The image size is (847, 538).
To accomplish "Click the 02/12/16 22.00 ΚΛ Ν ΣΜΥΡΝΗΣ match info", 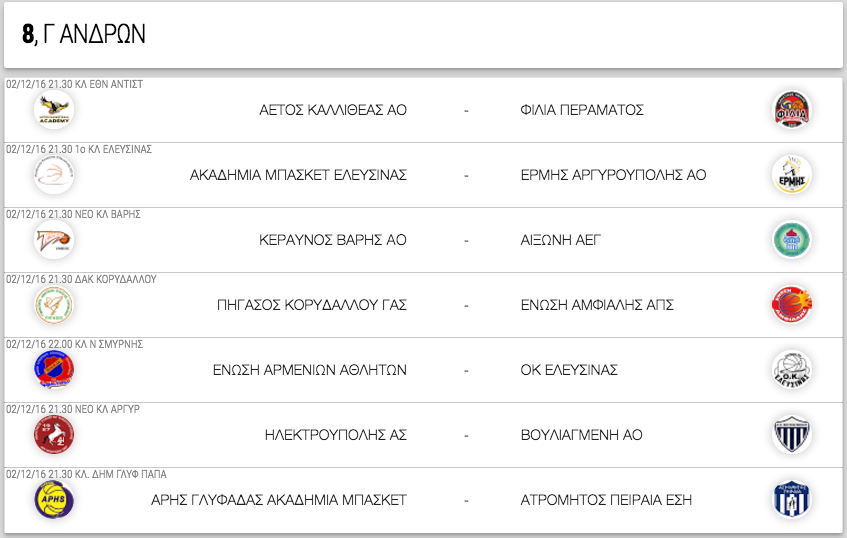I will (75, 344).
